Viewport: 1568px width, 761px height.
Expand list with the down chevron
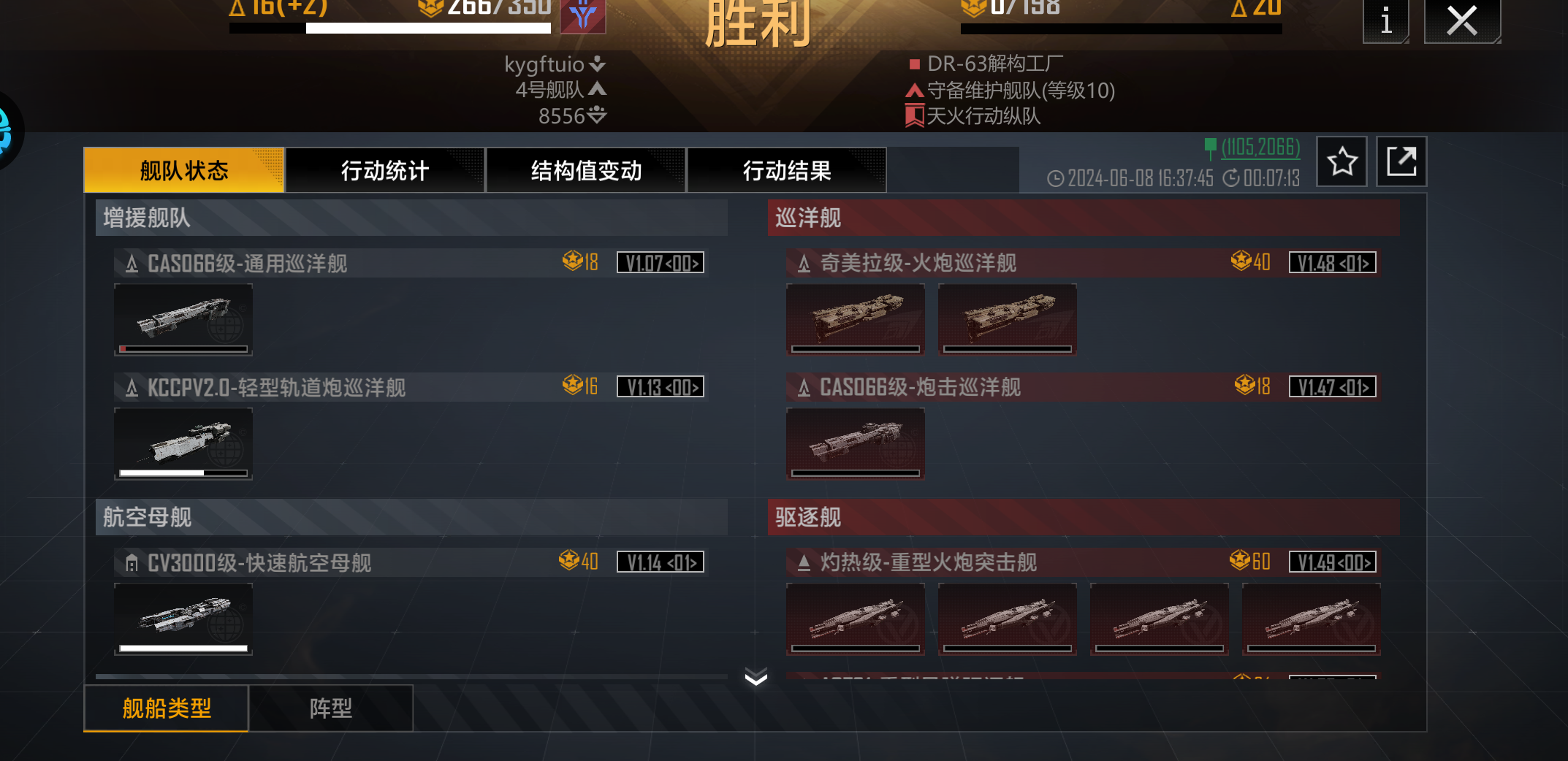click(756, 677)
